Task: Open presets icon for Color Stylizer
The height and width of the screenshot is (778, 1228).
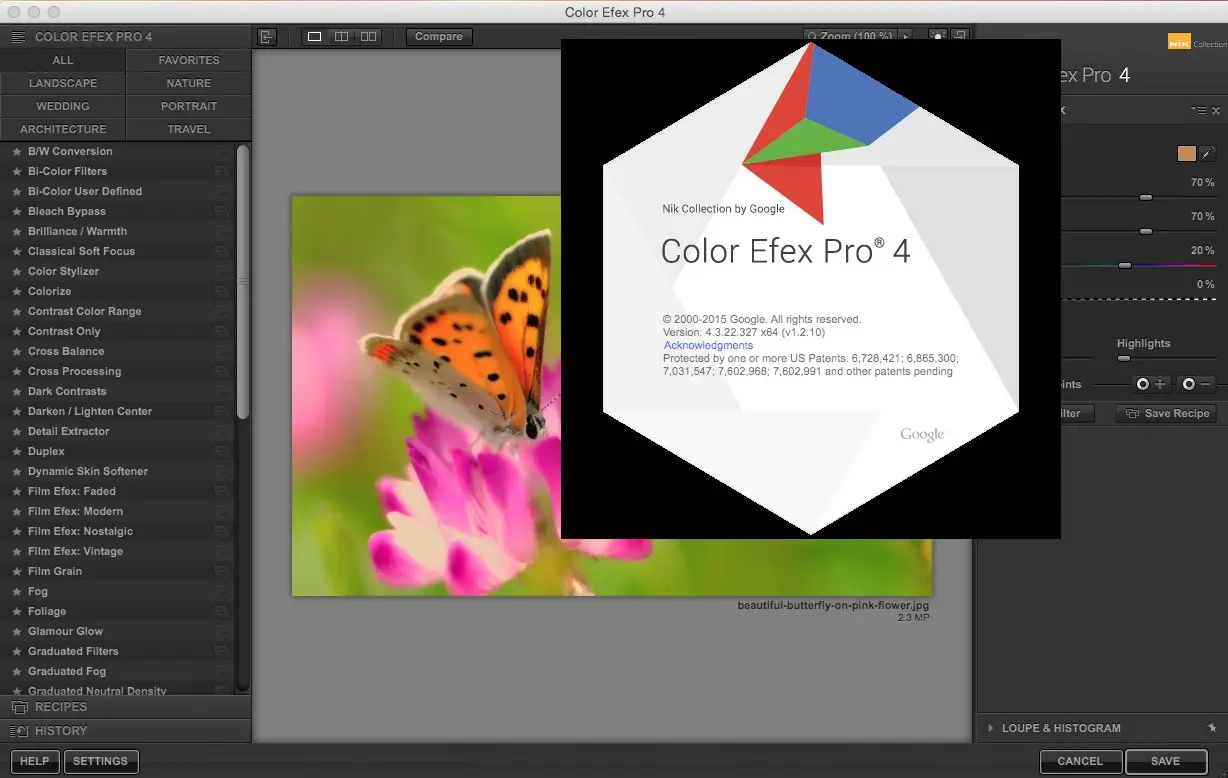Action: click(221, 272)
